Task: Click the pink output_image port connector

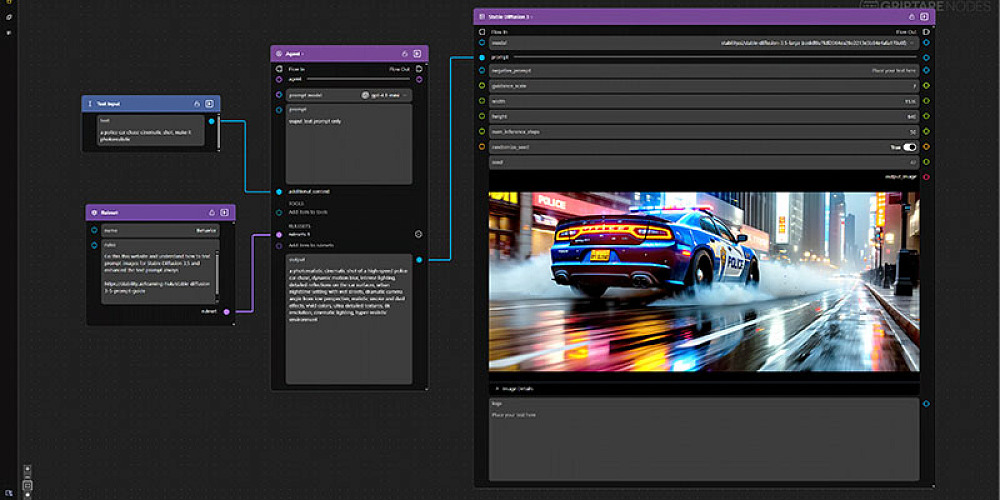Action: pyautogui.click(x=926, y=177)
